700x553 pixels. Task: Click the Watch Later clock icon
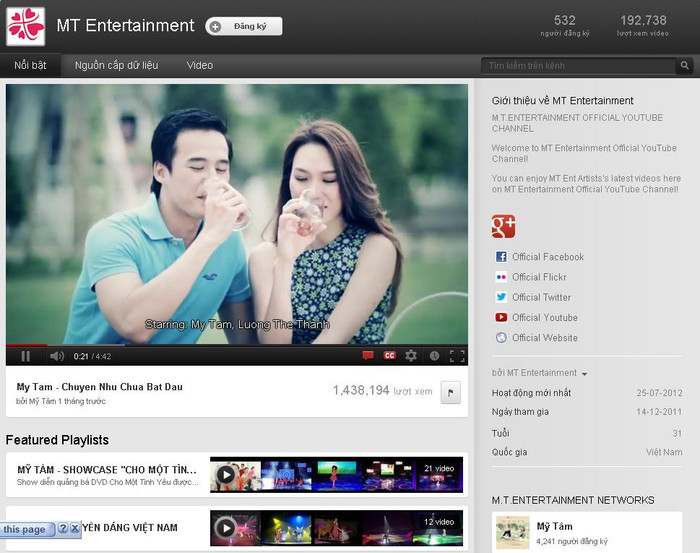click(x=434, y=356)
